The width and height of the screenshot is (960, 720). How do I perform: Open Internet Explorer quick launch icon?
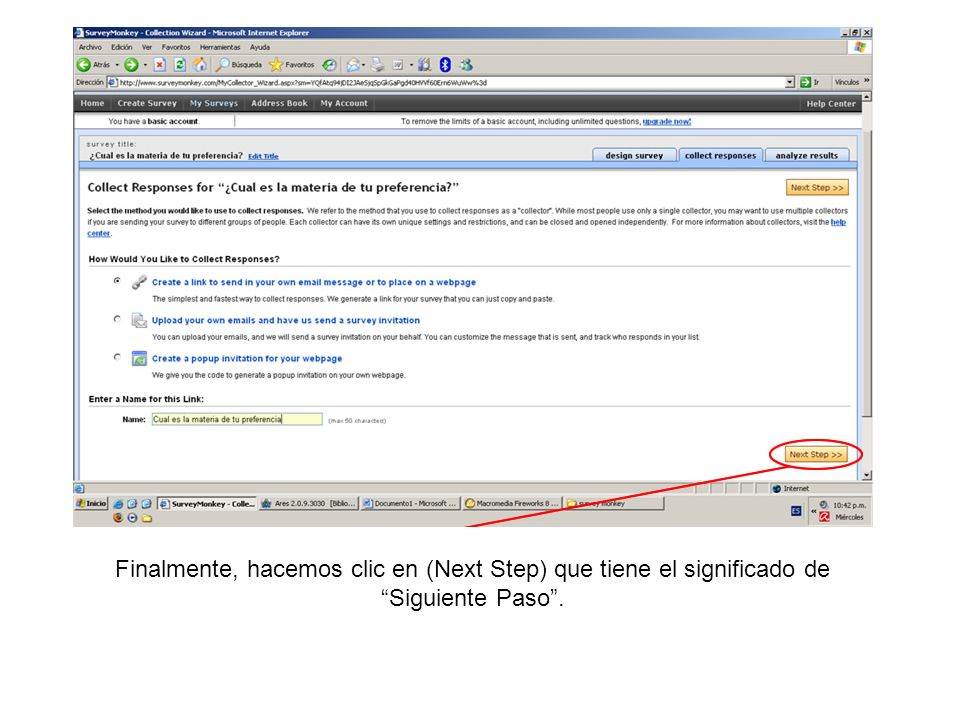(x=118, y=504)
